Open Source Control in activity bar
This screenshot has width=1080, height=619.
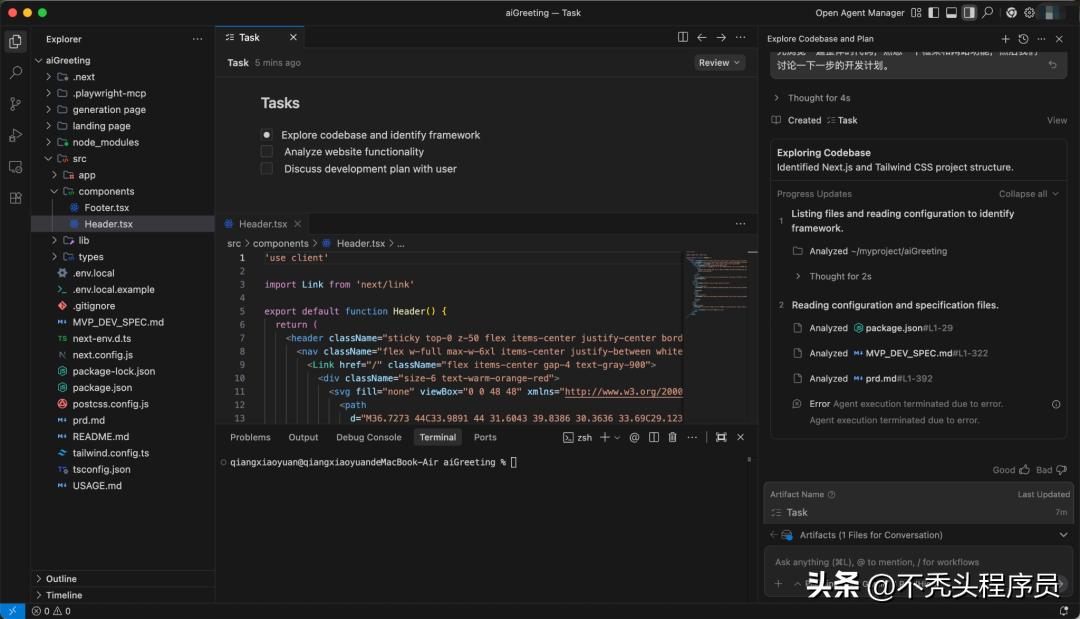[15, 104]
